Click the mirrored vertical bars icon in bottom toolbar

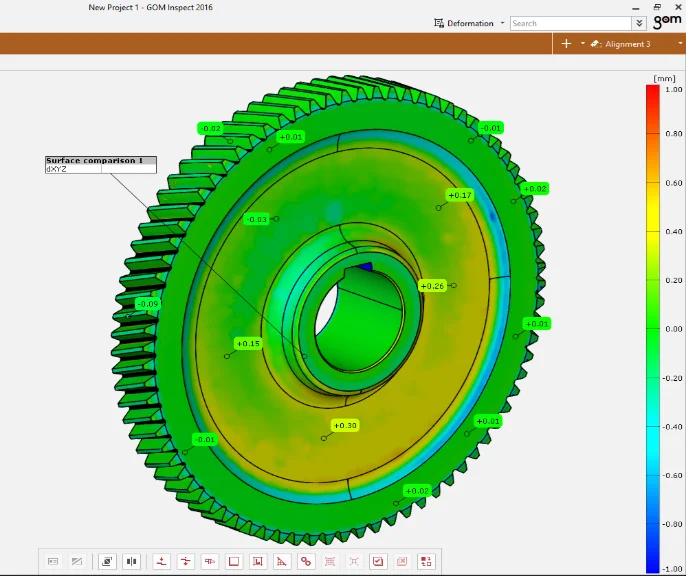(131, 562)
